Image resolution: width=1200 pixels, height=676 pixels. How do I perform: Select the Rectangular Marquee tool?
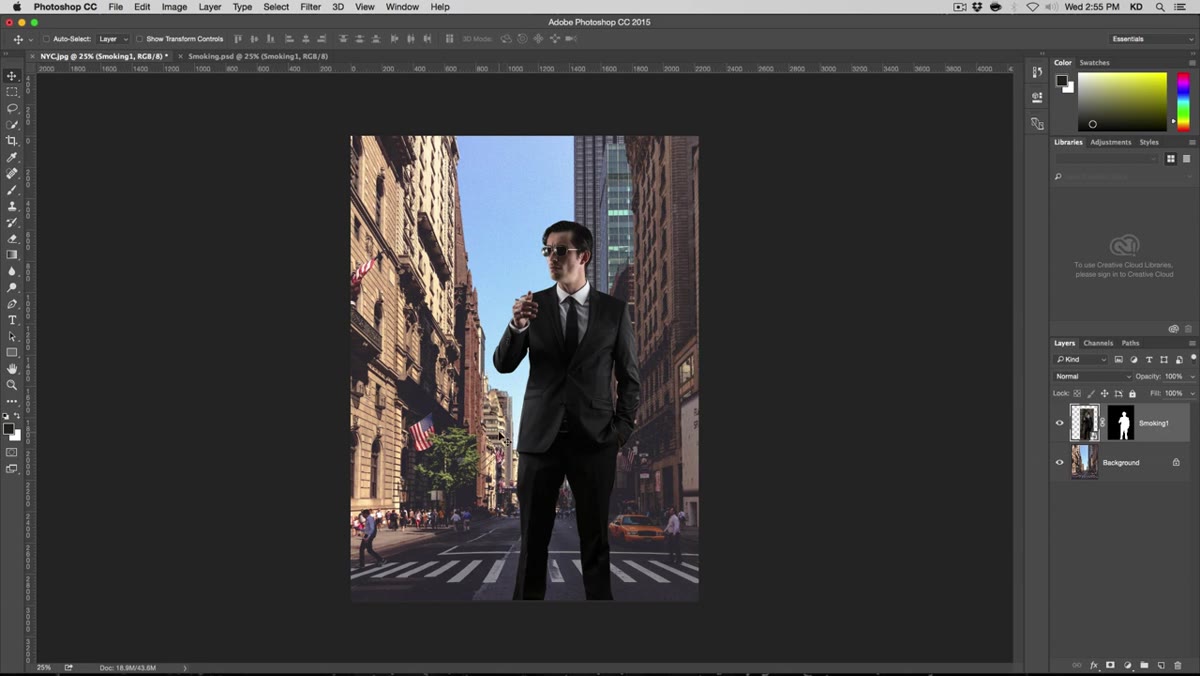[x=12, y=92]
